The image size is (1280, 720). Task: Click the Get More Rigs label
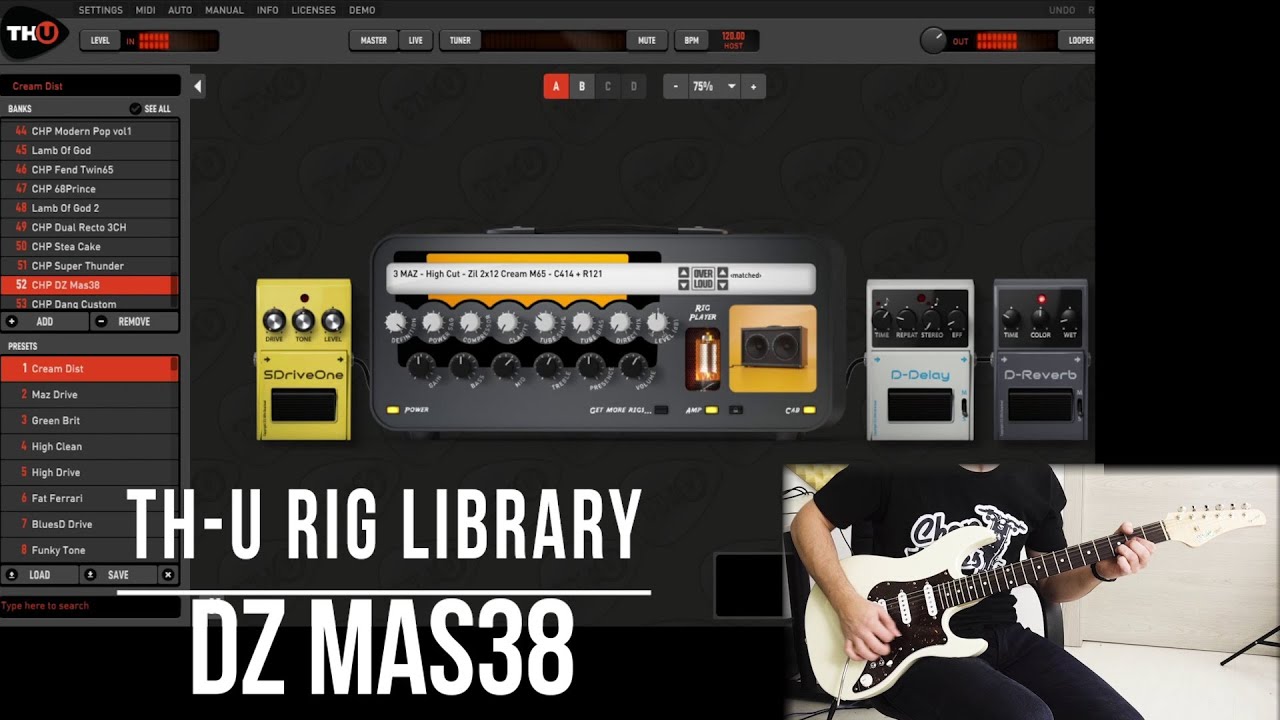tap(620, 410)
